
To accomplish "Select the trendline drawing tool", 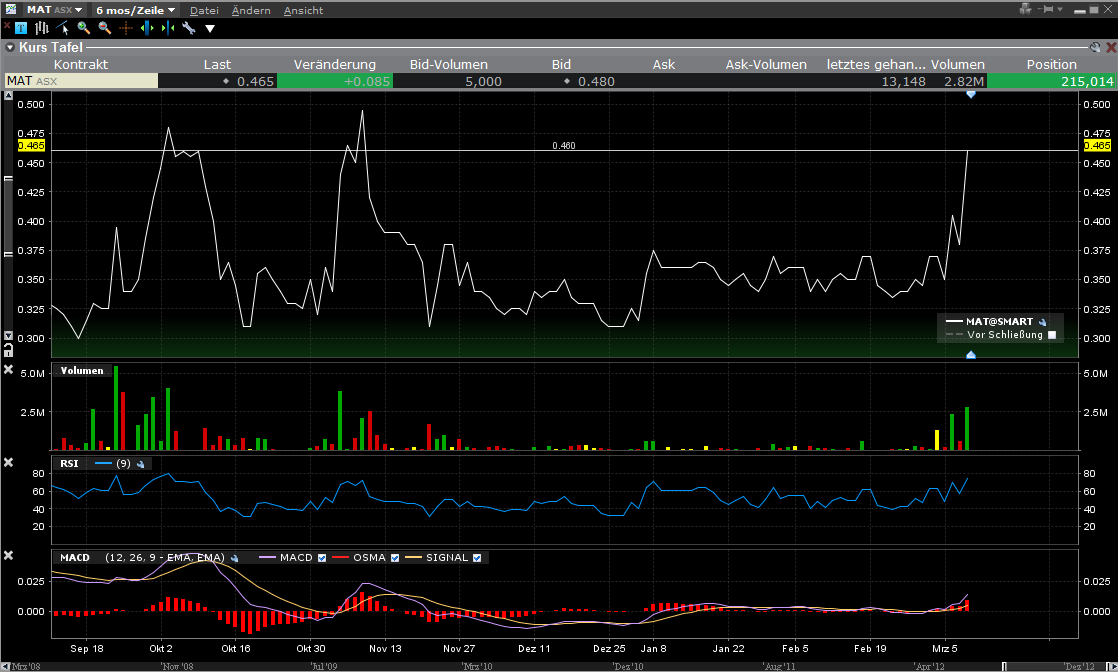I will click(x=62, y=28).
